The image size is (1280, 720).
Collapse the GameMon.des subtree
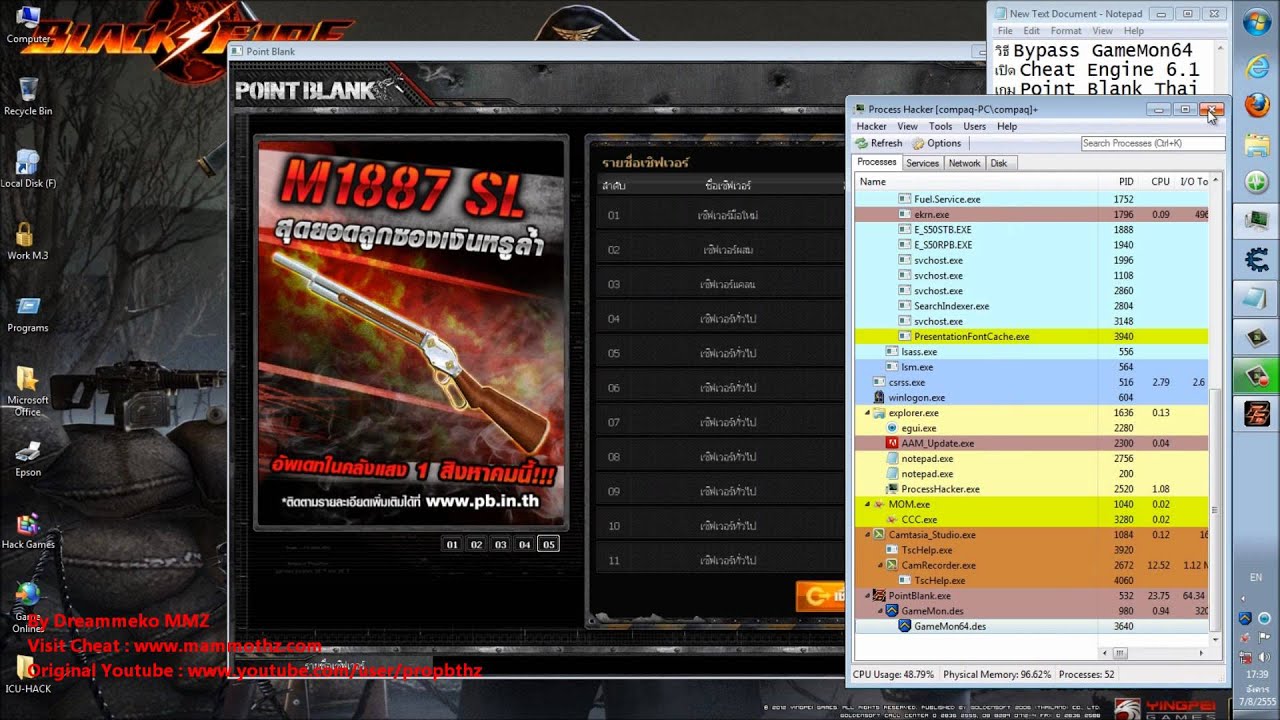(881, 611)
